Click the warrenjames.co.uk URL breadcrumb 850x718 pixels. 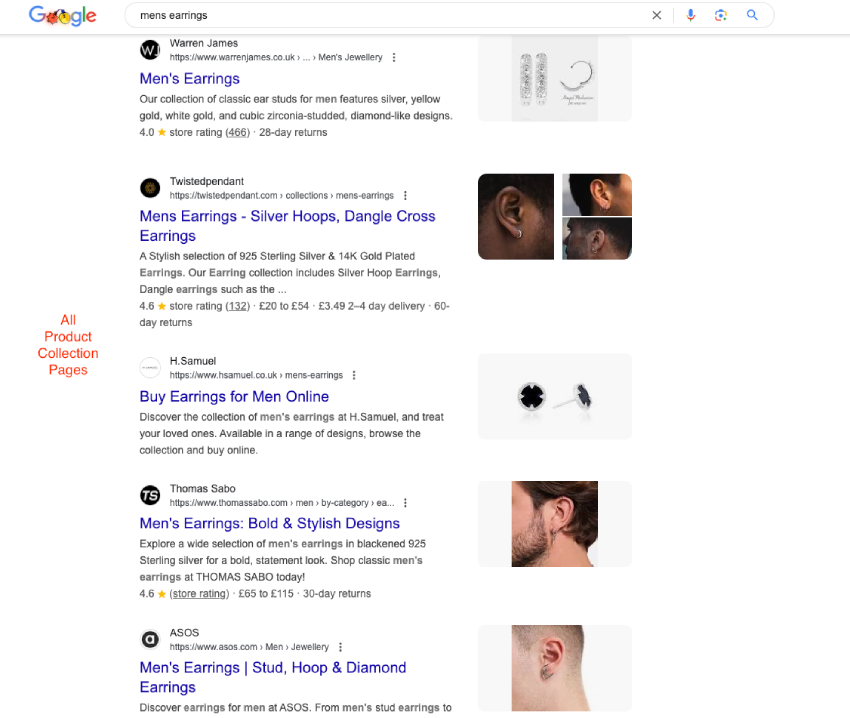(276, 57)
